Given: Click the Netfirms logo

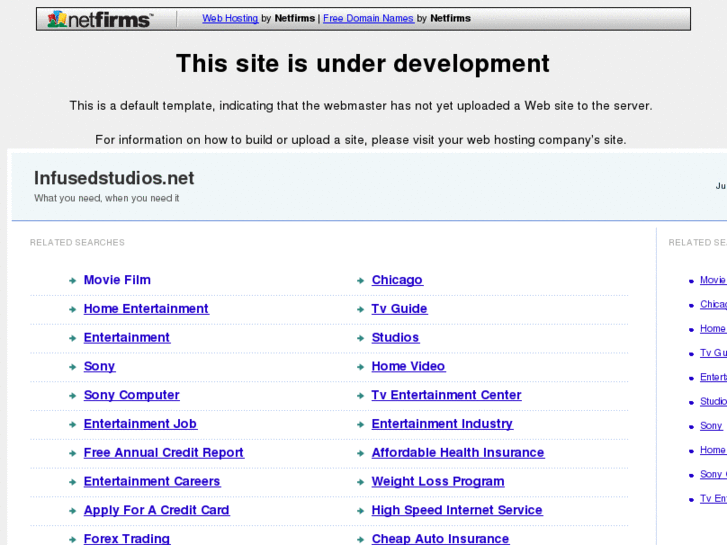Looking at the screenshot, I should (100, 19).
